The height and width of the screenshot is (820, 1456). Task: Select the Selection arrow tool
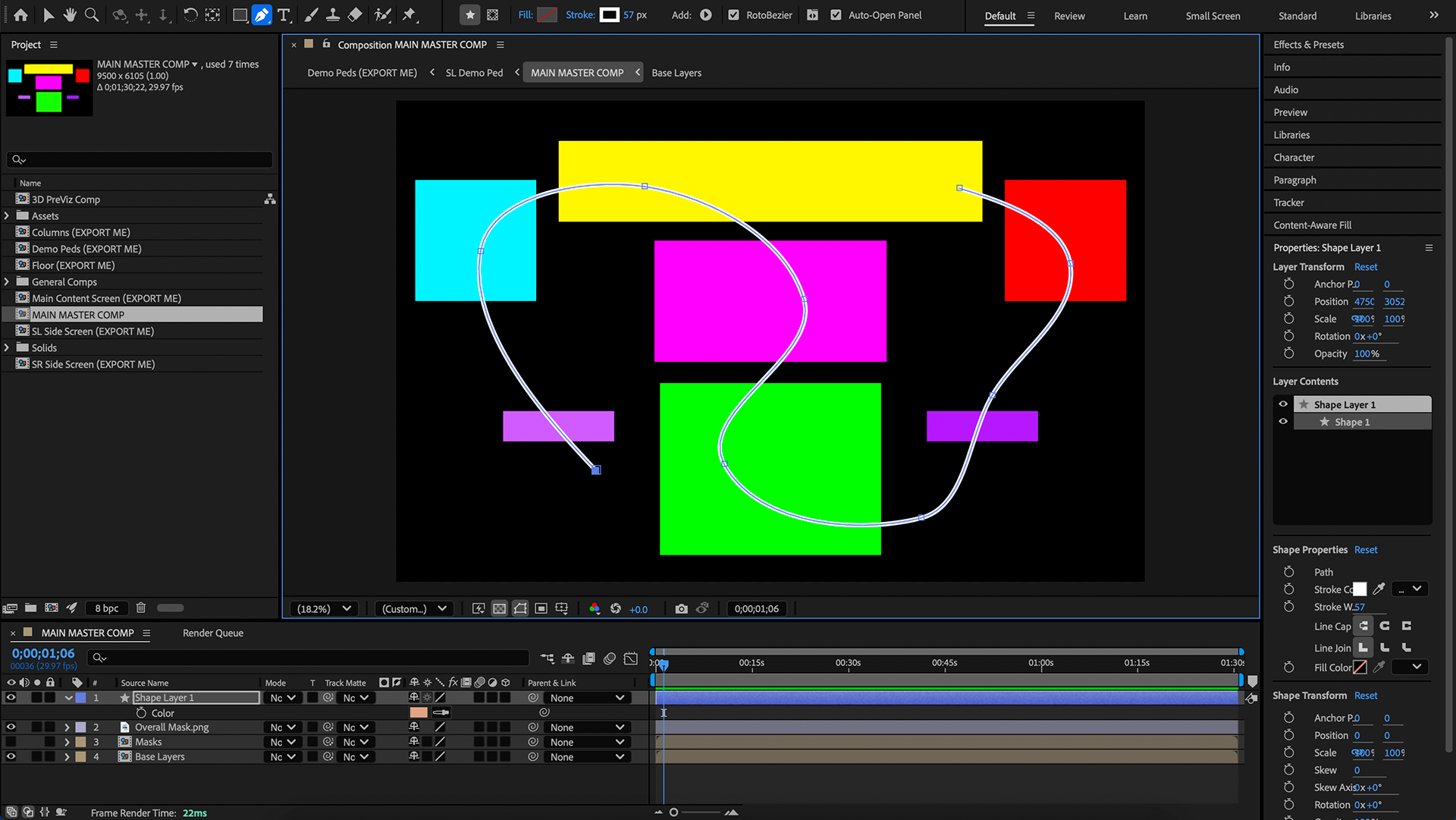point(49,14)
